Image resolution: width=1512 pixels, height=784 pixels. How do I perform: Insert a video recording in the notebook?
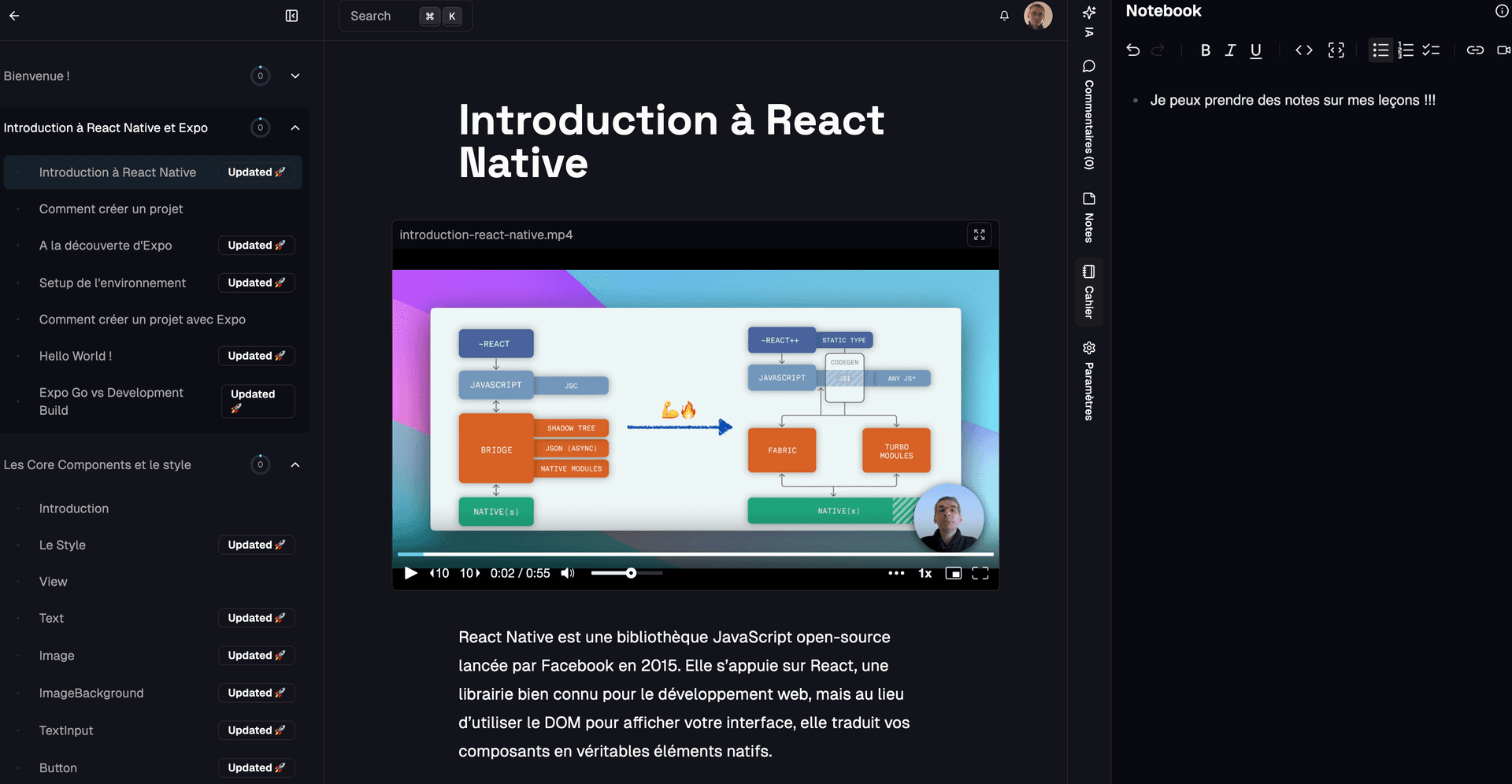tap(1503, 50)
